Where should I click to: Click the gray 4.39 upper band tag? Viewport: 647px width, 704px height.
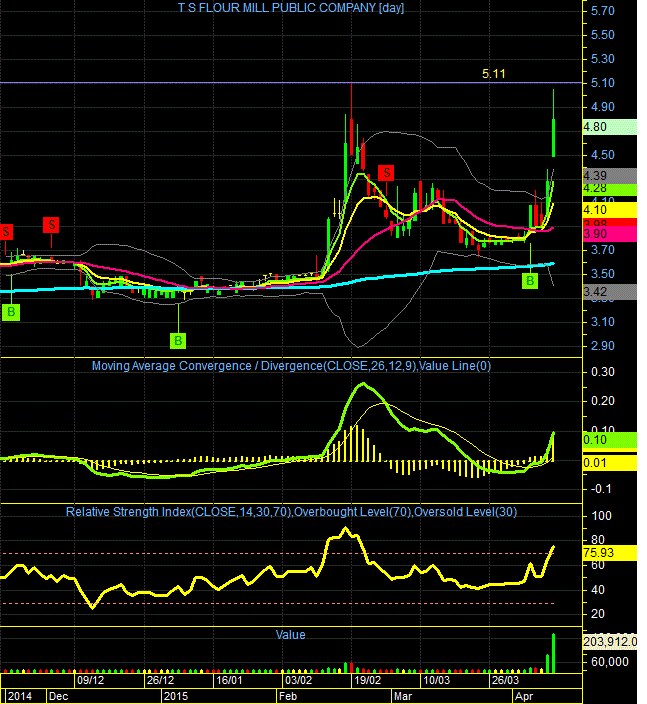coord(609,176)
